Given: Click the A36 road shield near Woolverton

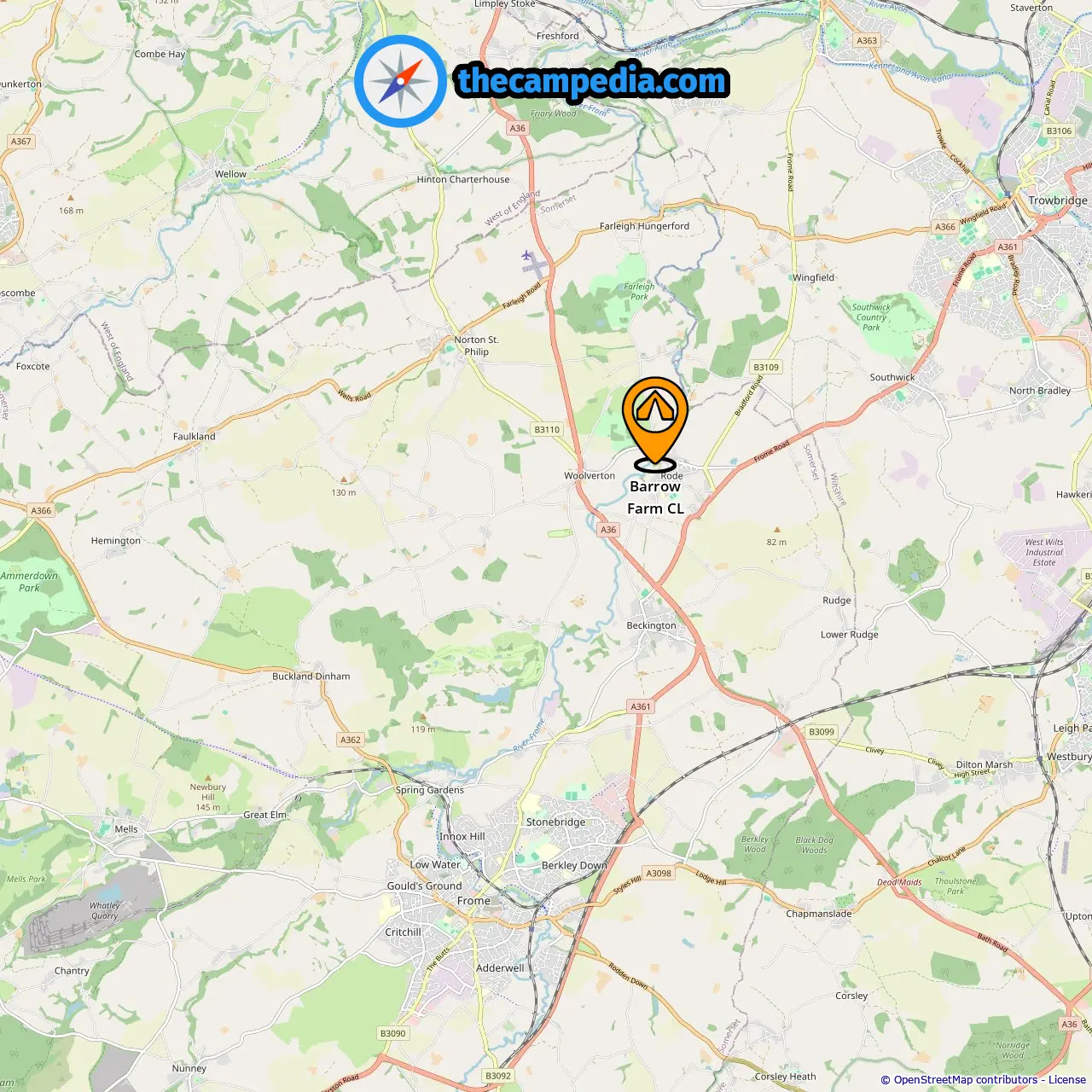Looking at the screenshot, I should (x=608, y=530).
